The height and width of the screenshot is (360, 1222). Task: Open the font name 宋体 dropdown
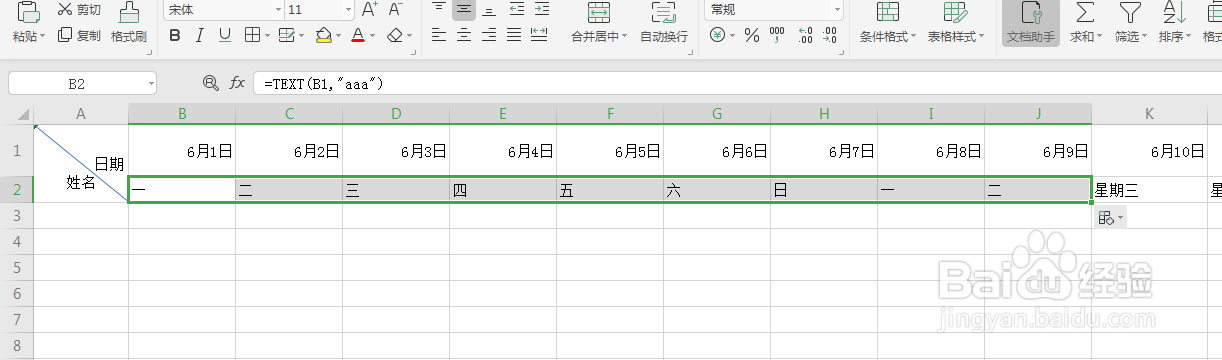pos(277,10)
